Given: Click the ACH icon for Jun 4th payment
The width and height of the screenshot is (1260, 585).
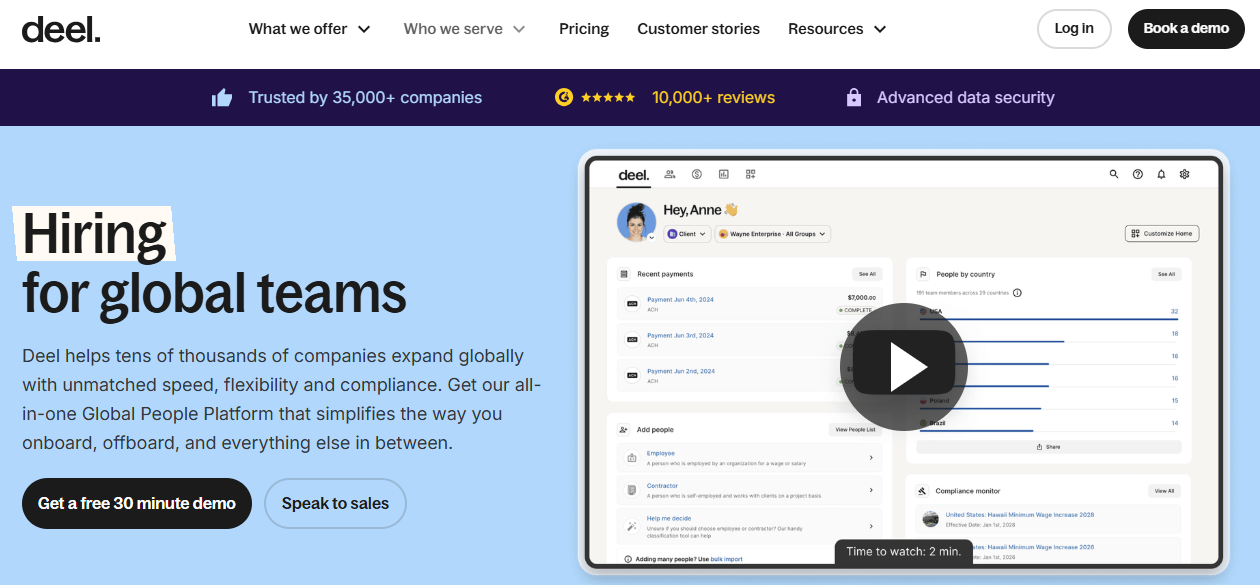Looking at the screenshot, I should tap(632, 304).
